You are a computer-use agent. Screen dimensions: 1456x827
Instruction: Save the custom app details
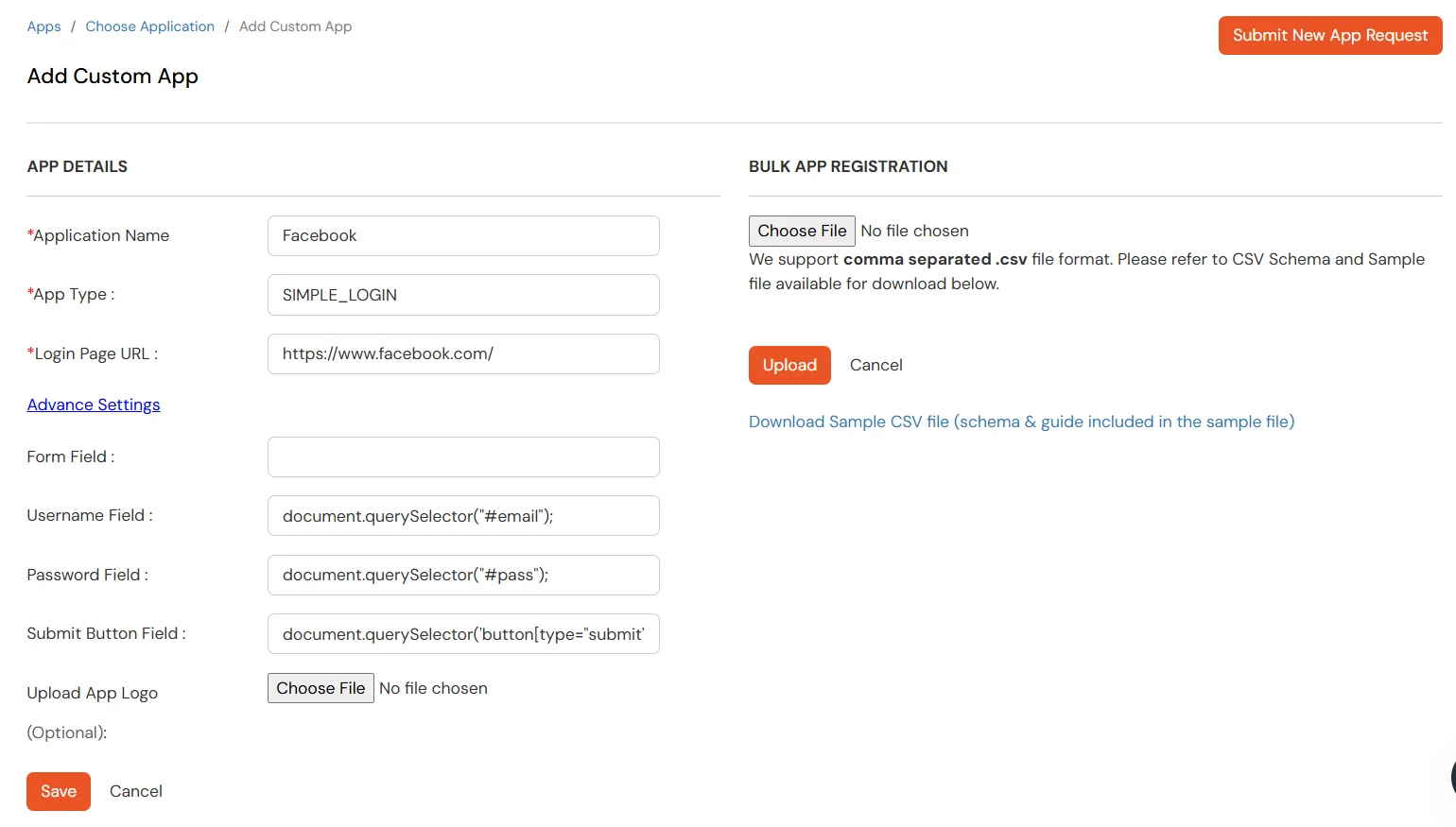coord(59,791)
